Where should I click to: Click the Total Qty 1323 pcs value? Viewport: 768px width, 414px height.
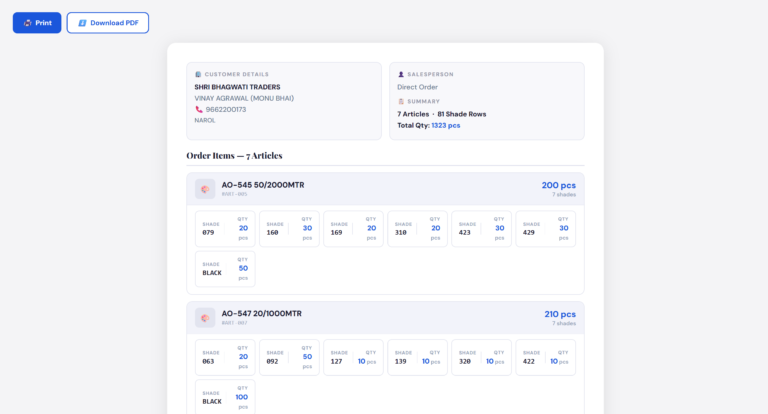coord(446,125)
